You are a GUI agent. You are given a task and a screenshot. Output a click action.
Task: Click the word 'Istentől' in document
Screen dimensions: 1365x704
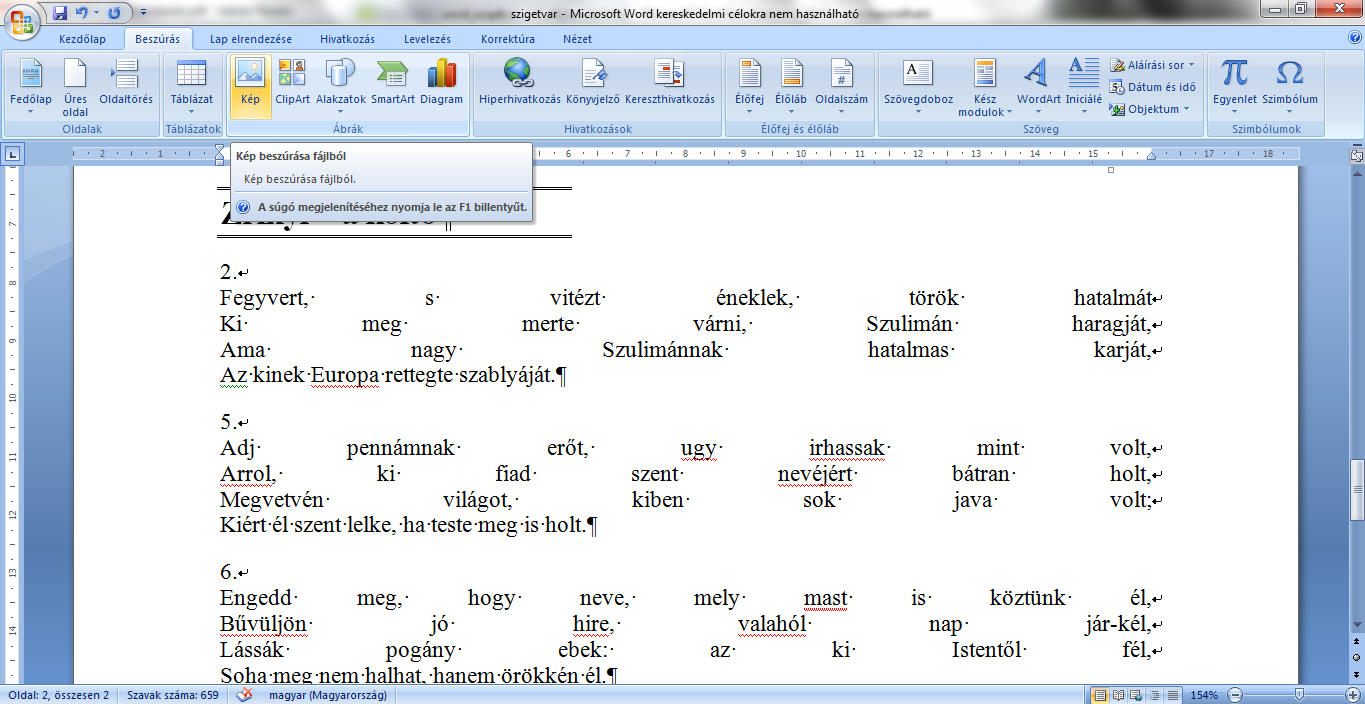click(987, 651)
